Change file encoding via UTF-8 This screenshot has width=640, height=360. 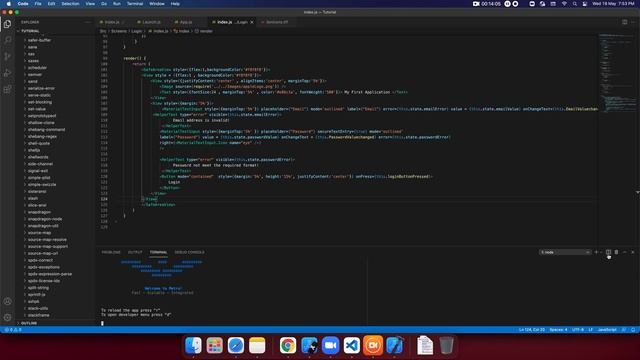pos(578,330)
